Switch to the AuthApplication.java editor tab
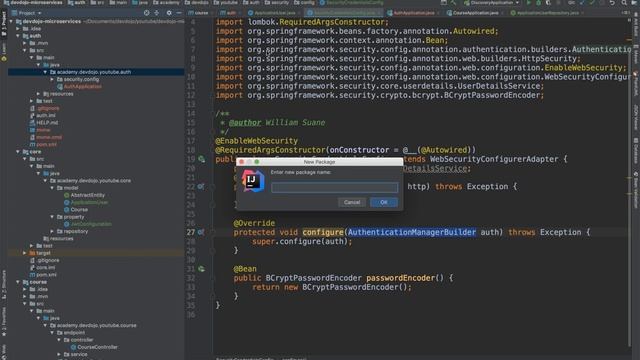The height and width of the screenshot is (360, 640). 413,13
